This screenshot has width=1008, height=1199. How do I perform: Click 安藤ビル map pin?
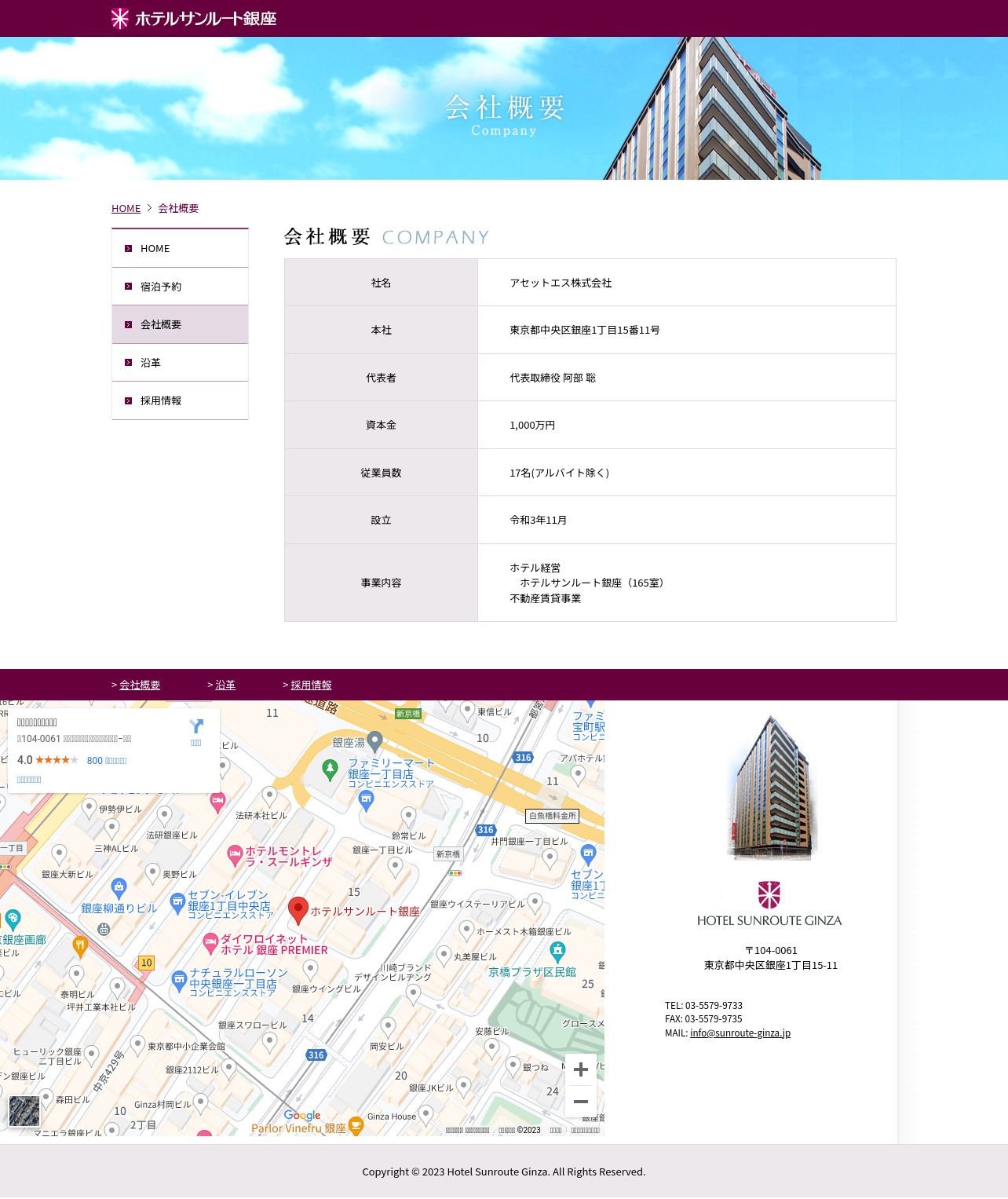pos(491,1049)
